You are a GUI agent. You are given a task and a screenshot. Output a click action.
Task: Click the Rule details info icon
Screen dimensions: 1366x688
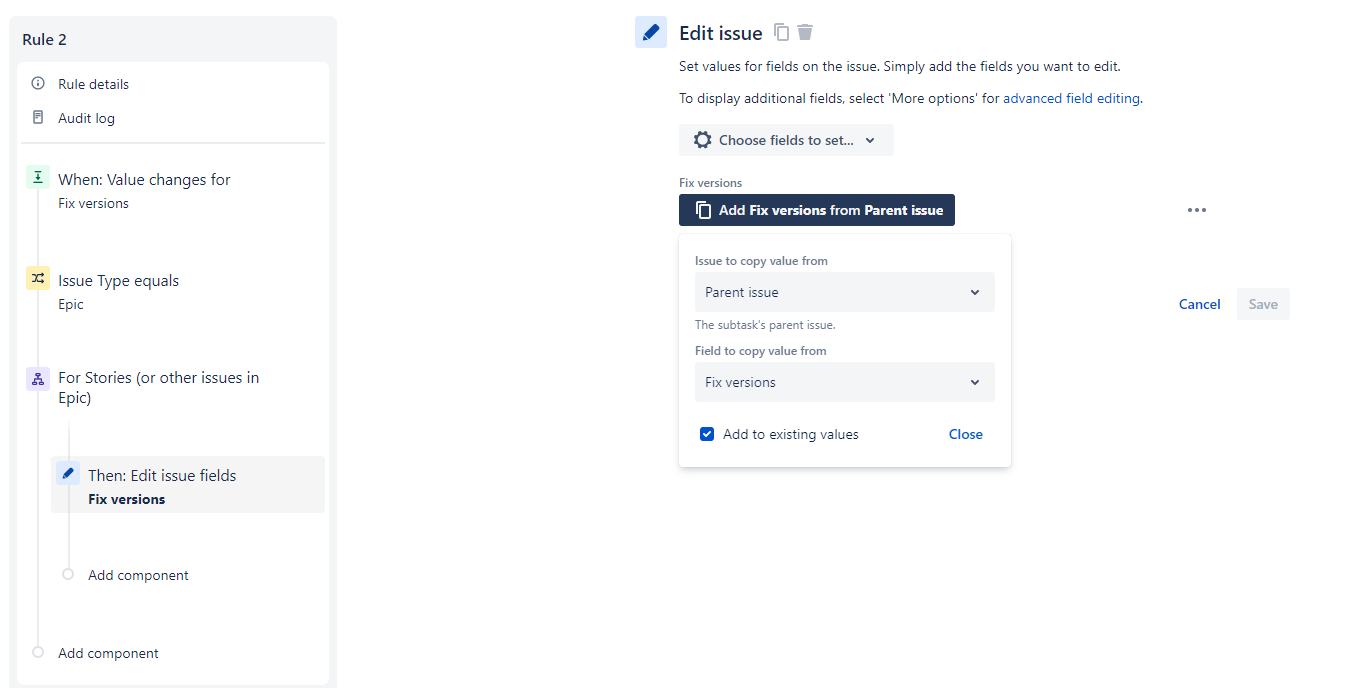(x=38, y=83)
